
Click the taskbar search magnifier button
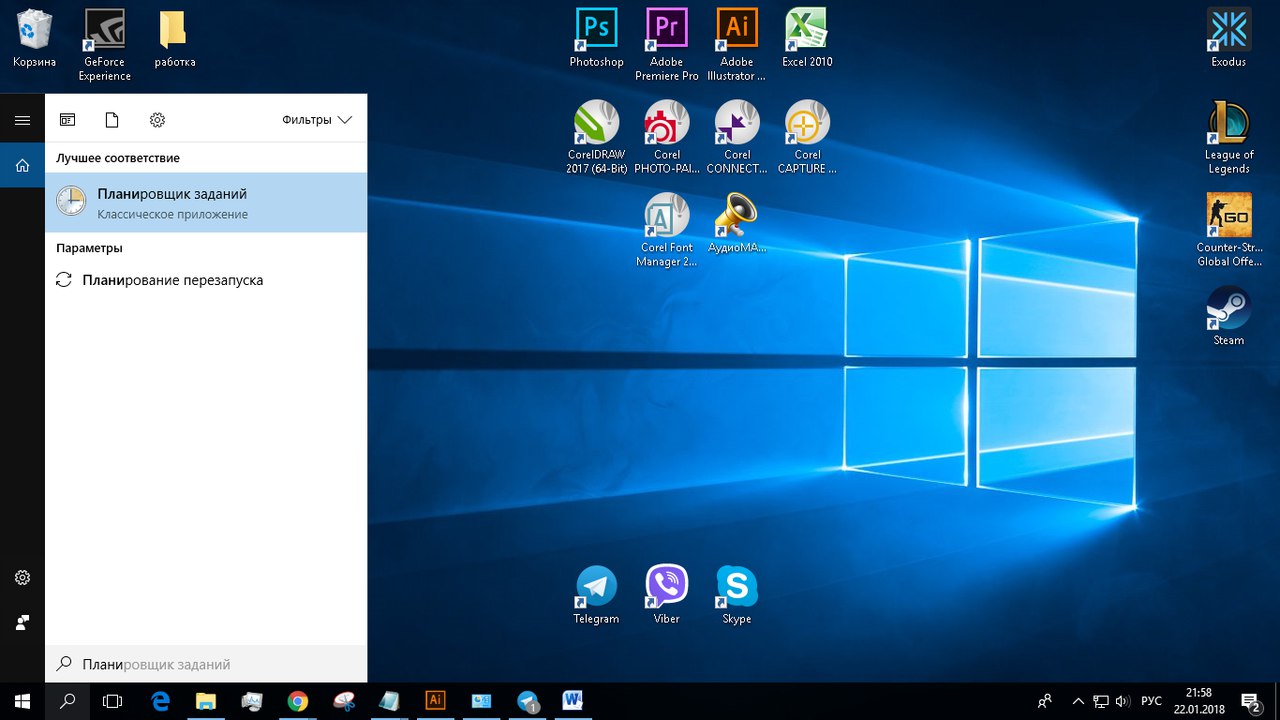(68, 701)
